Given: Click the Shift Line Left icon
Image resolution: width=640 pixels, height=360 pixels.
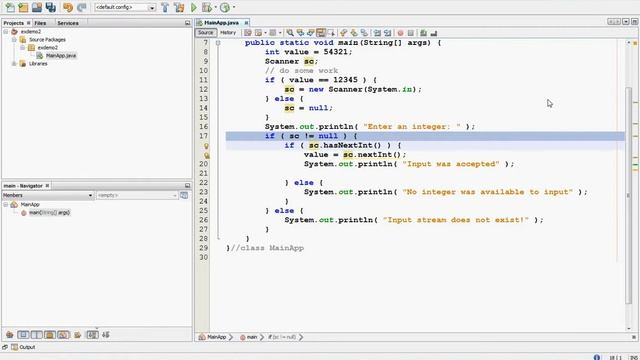Looking at the screenshot, I should click(377, 33).
